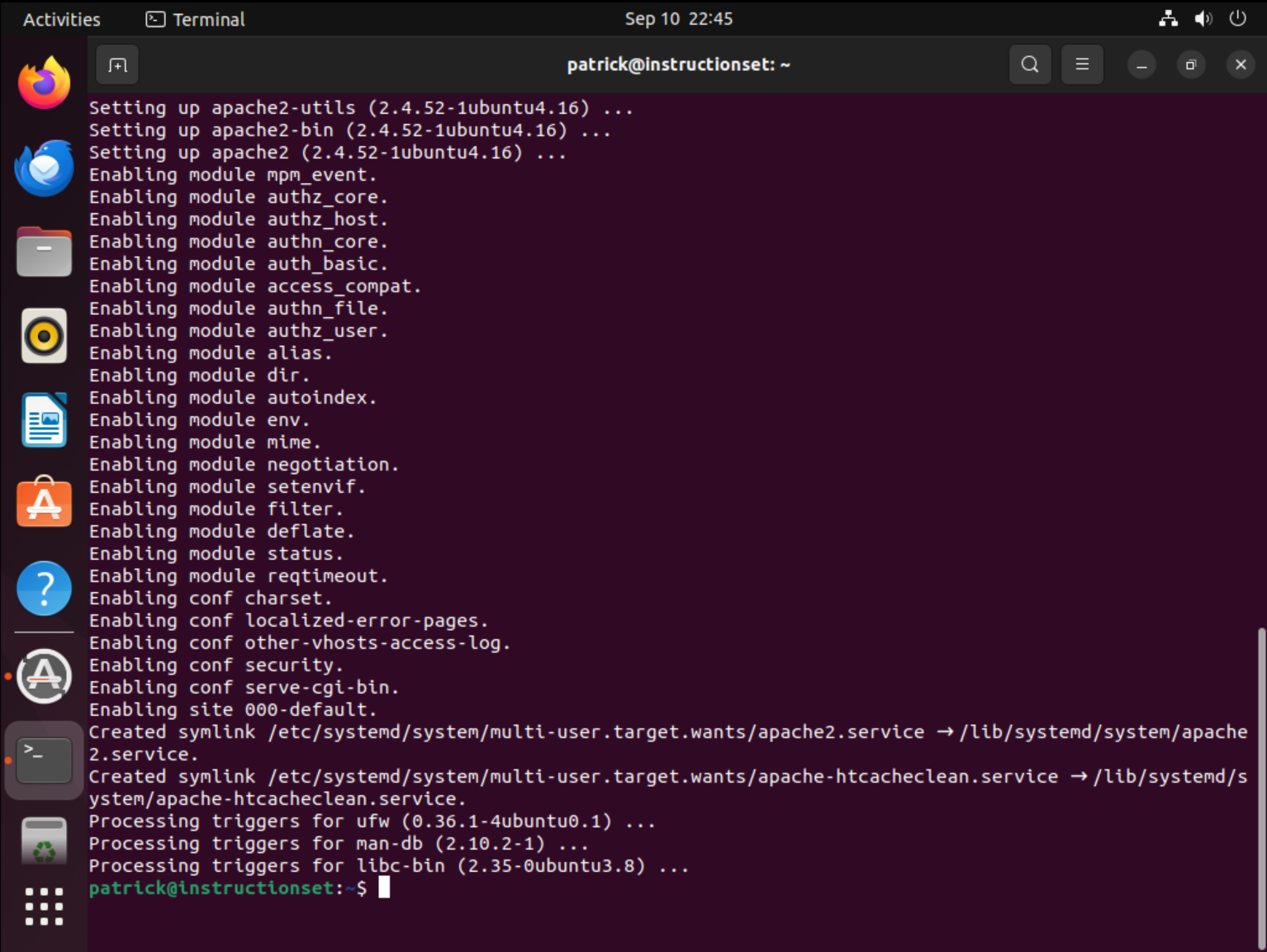
Task: Open the Files manager in dock
Action: (x=45, y=252)
